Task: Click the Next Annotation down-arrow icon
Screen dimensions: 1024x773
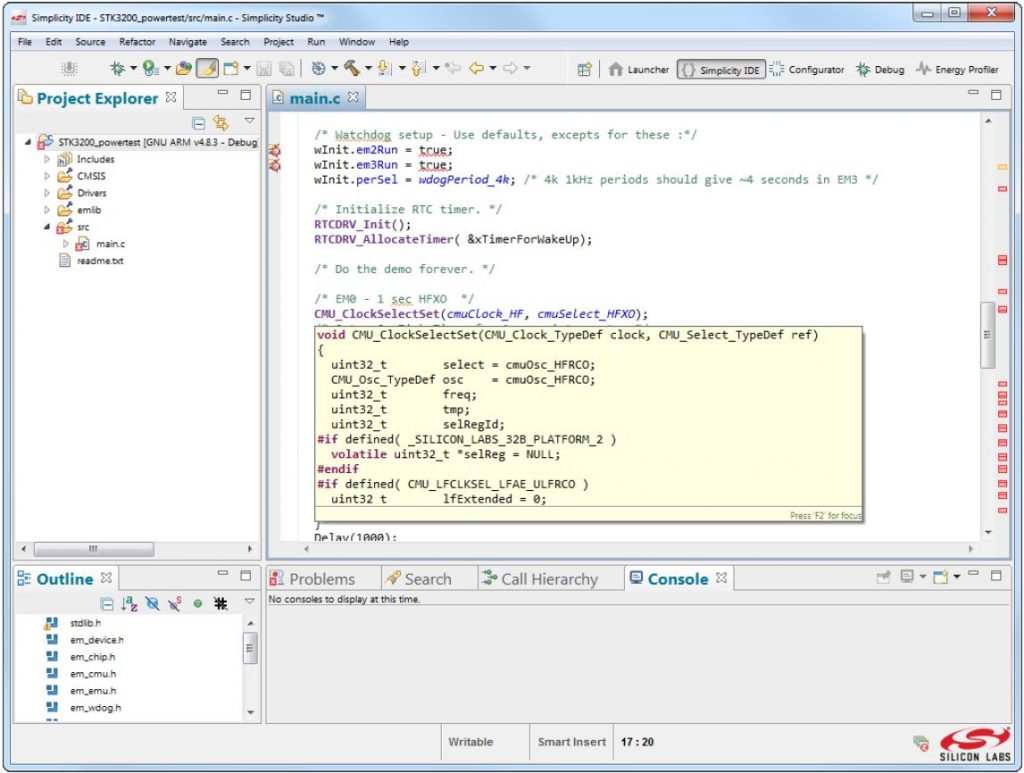Action: click(385, 68)
